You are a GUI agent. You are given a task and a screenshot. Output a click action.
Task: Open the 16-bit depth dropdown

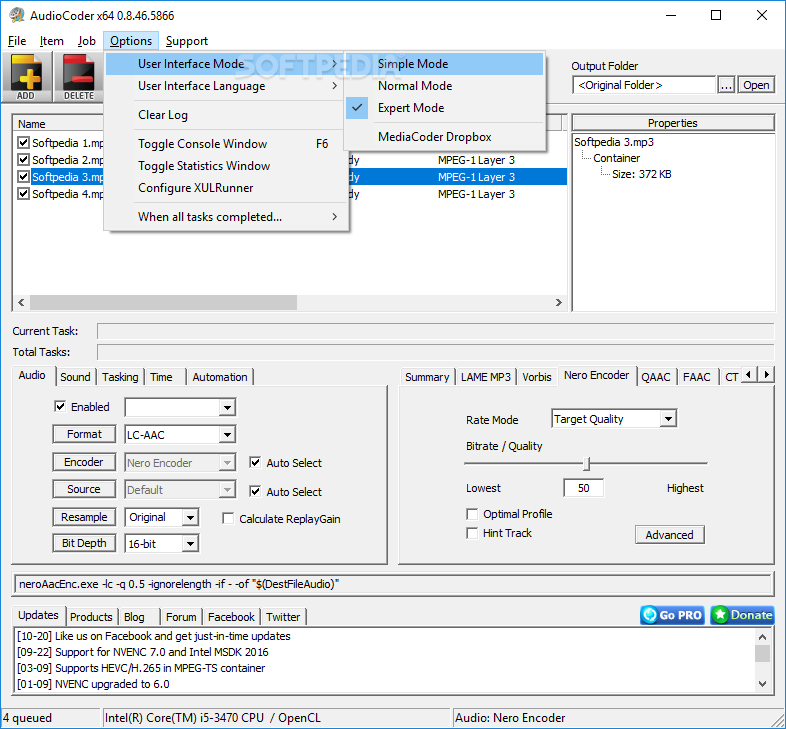click(x=190, y=543)
